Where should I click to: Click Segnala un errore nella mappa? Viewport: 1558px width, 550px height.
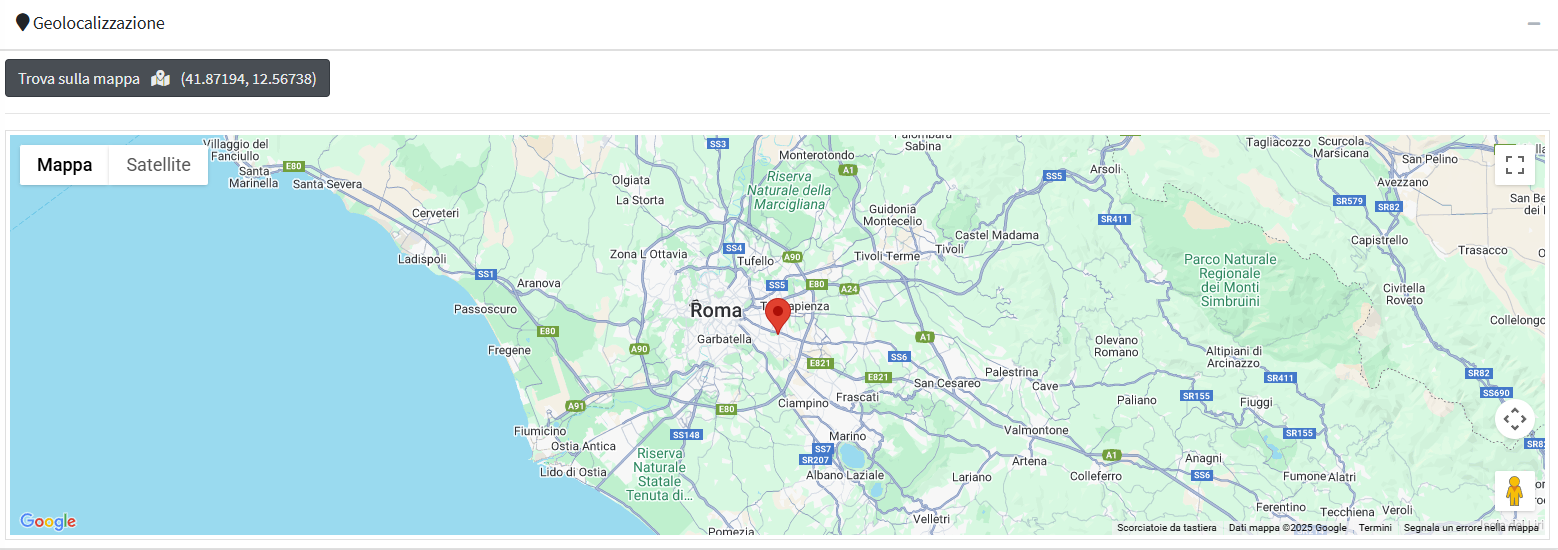(x=1471, y=528)
